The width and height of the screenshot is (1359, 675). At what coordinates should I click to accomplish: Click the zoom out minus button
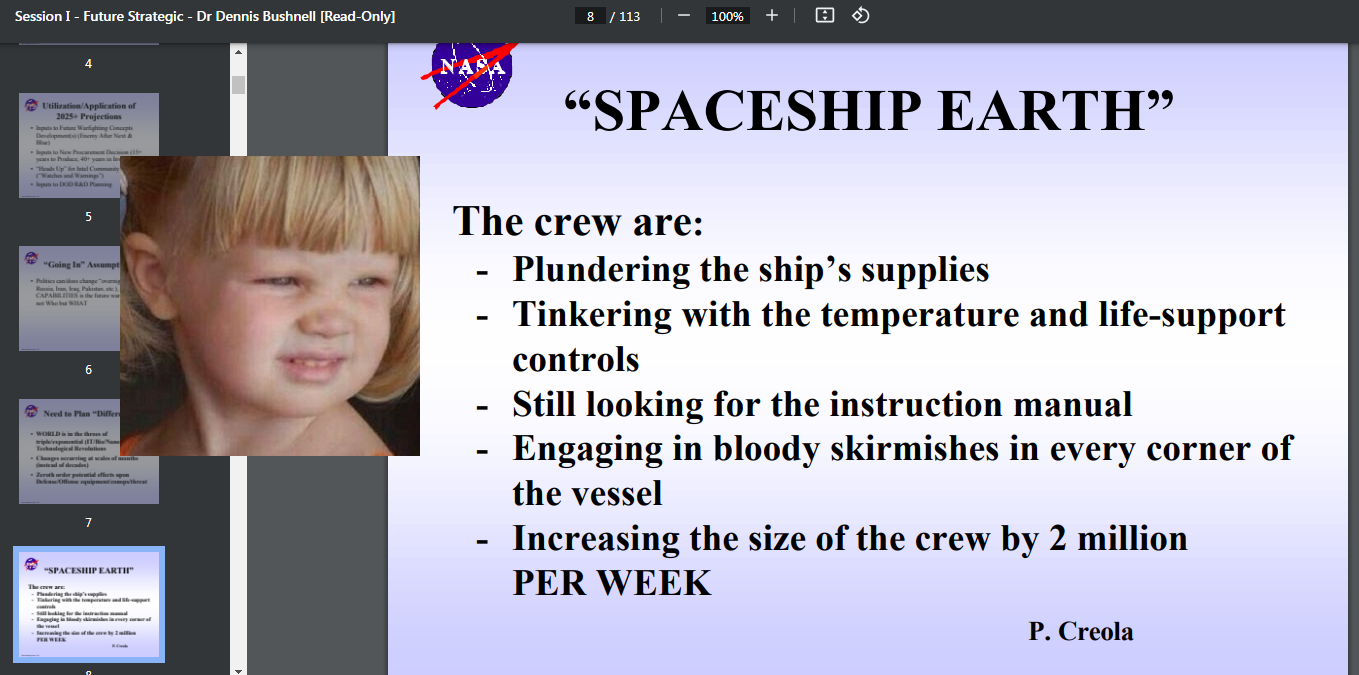pos(684,16)
